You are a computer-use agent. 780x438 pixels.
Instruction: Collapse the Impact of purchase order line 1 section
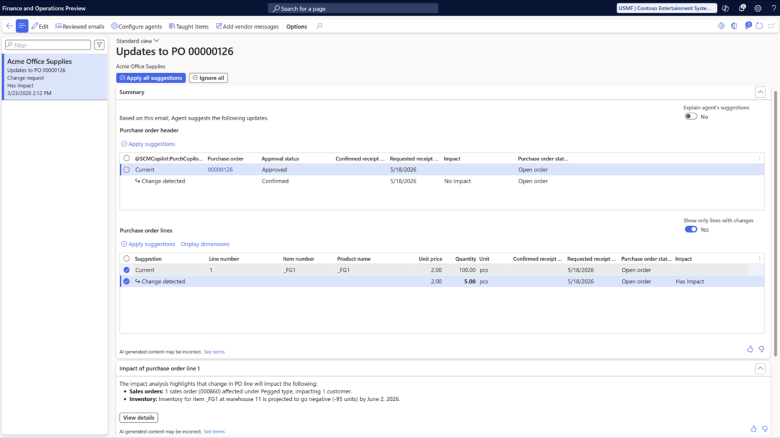click(x=760, y=368)
